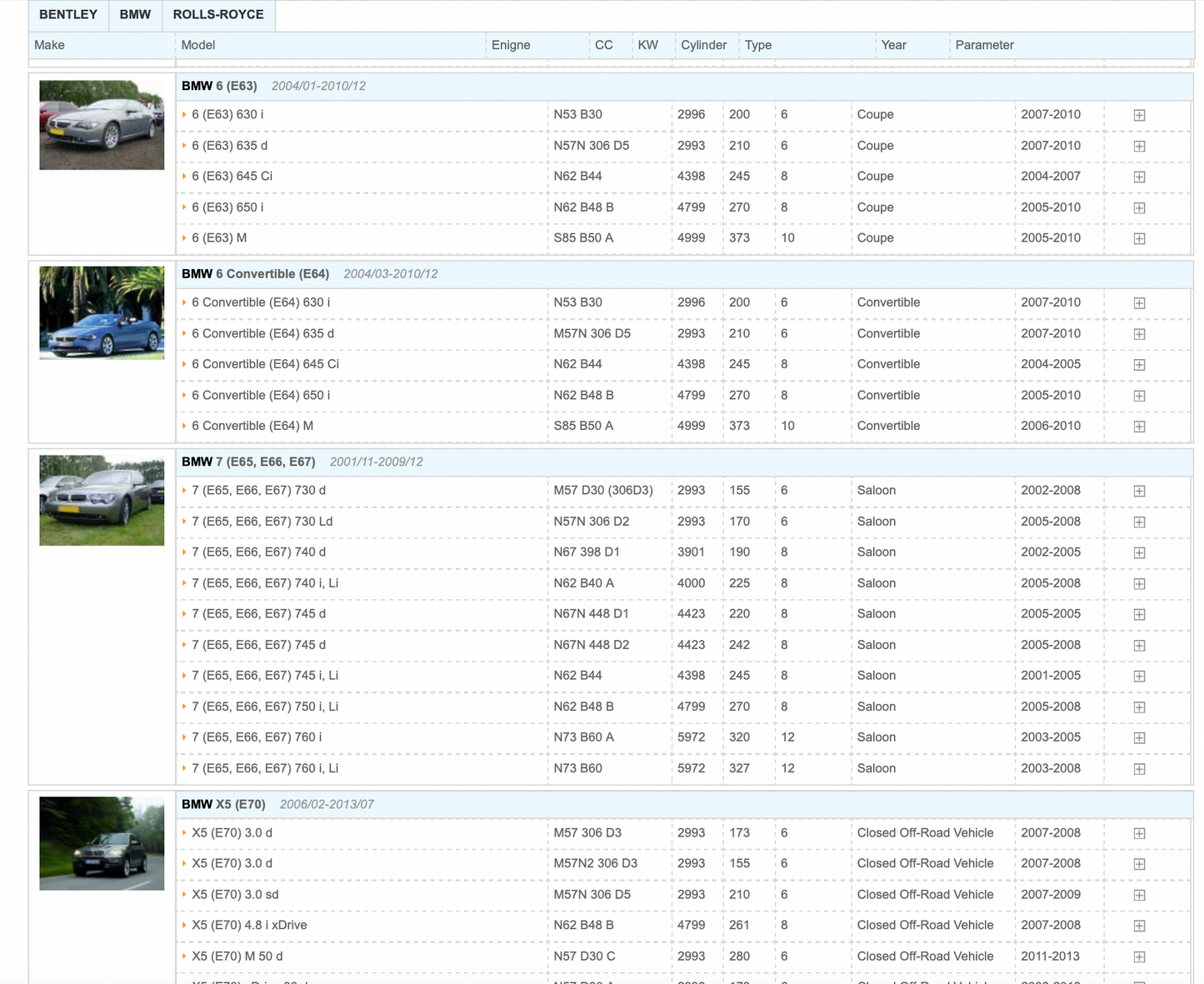Open model link 6 (E63) 645 Ci

[232, 176]
